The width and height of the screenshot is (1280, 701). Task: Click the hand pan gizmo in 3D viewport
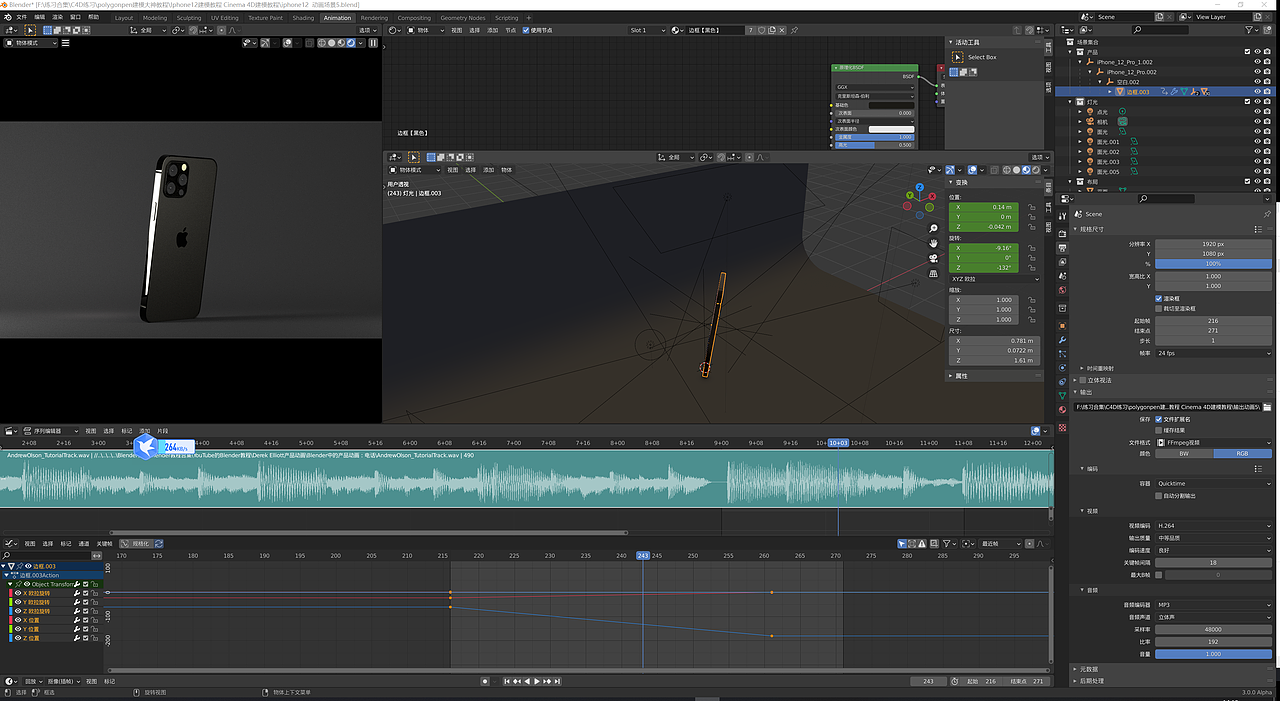(933, 243)
